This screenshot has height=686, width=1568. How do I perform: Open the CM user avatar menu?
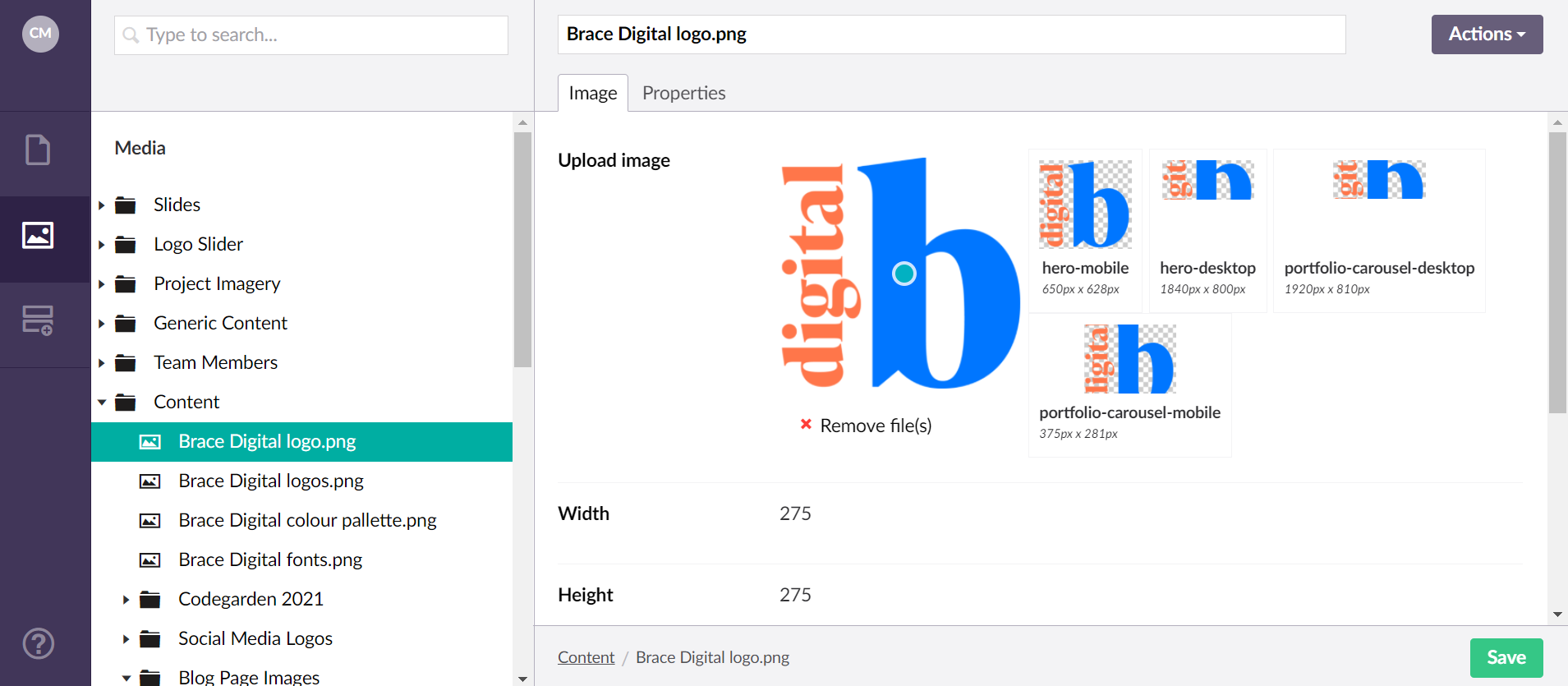(x=40, y=34)
